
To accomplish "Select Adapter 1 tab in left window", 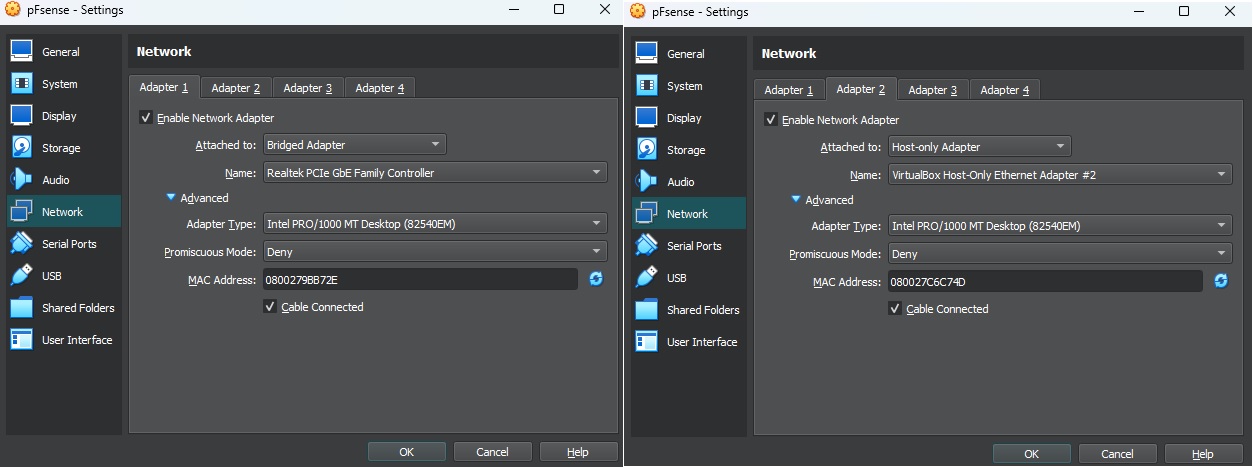I will coord(164,87).
